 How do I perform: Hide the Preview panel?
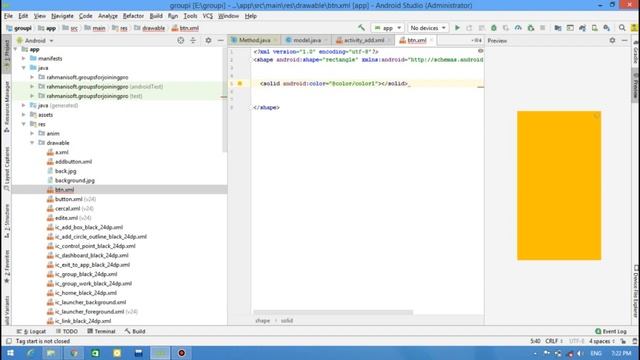[624, 40]
